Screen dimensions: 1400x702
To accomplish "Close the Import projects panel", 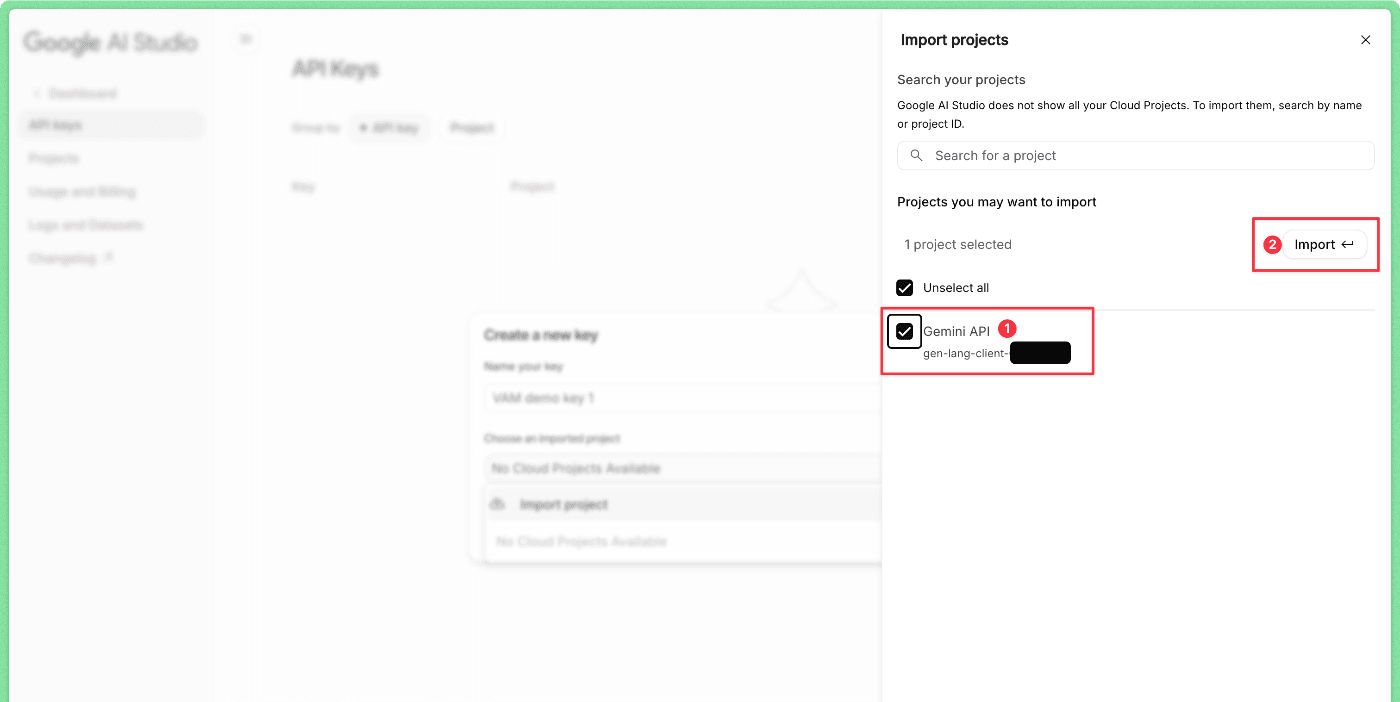I will coord(1365,39).
